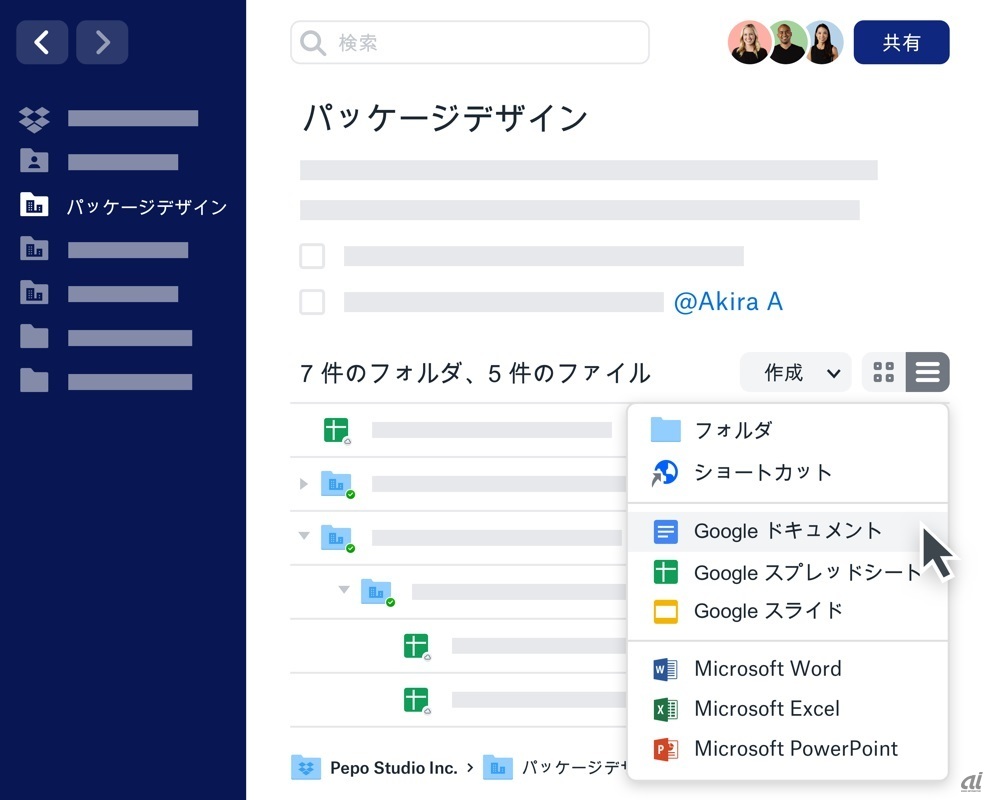Viewport: 990px width, 800px height.
Task: Click the blonde woman's avatar
Action: pyautogui.click(x=749, y=42)
